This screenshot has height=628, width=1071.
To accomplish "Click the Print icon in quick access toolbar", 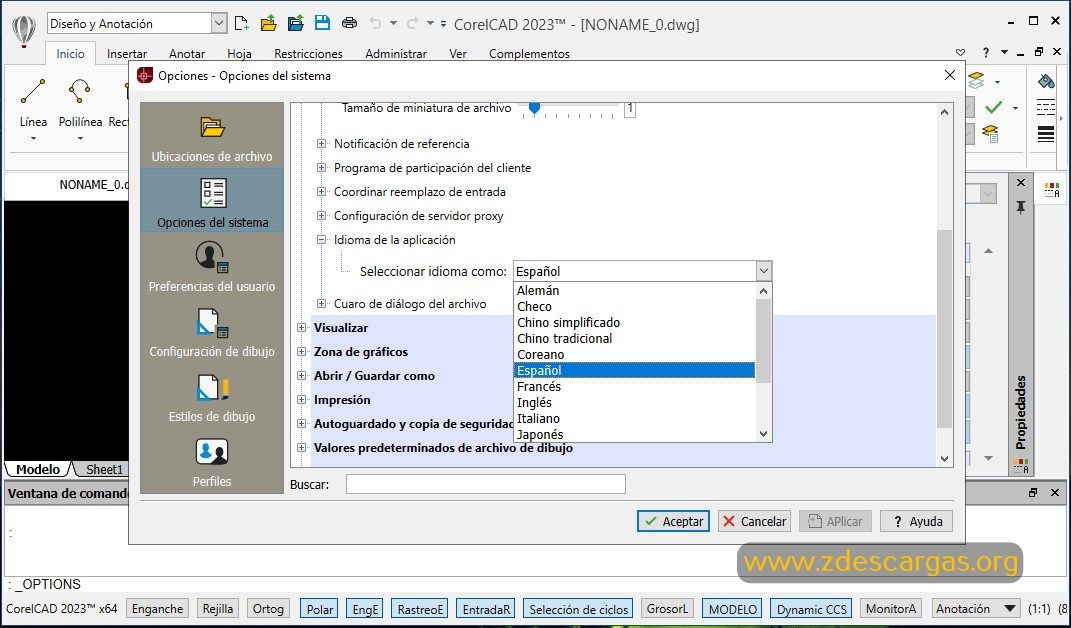I will (x=349, y=23).
